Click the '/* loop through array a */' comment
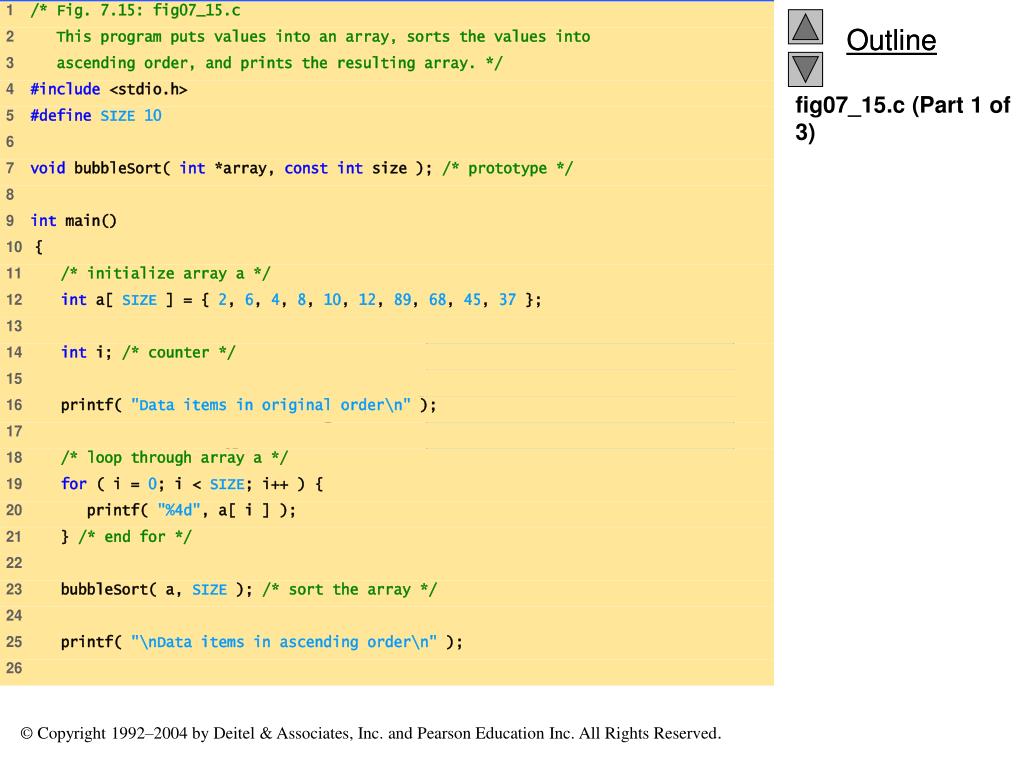 coord(174,458)
